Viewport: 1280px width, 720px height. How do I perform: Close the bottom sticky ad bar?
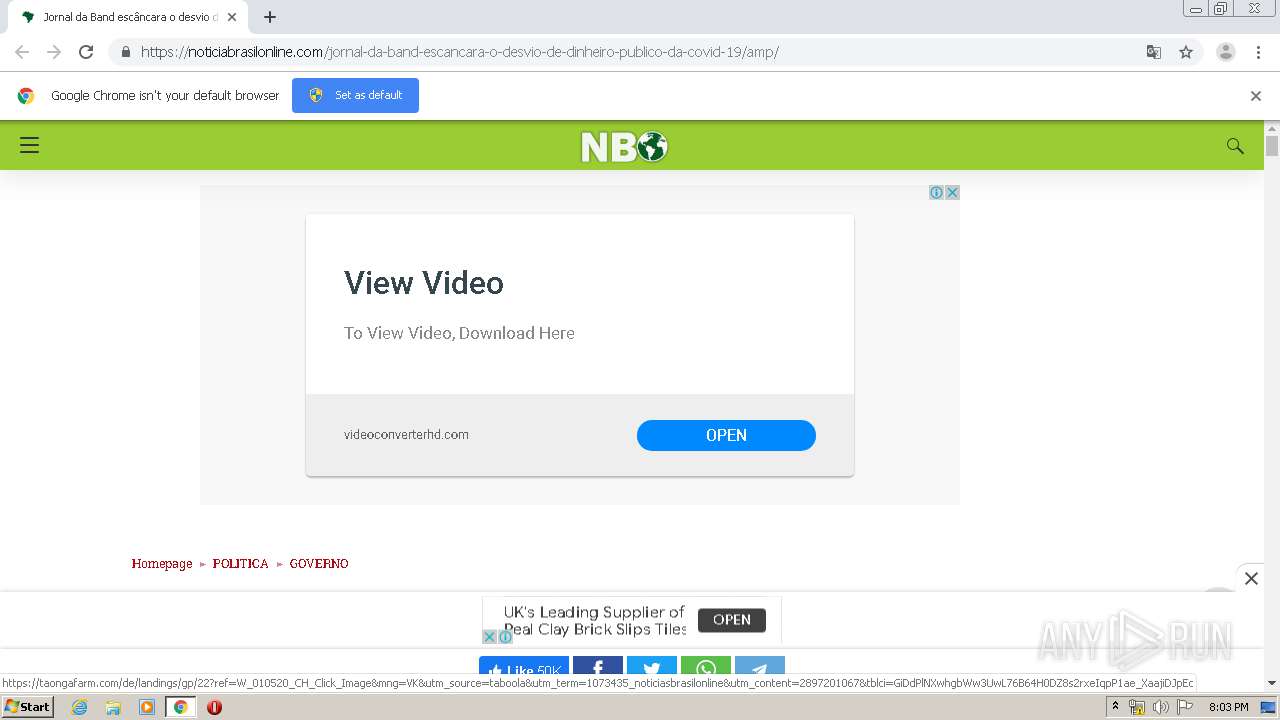1251,578
